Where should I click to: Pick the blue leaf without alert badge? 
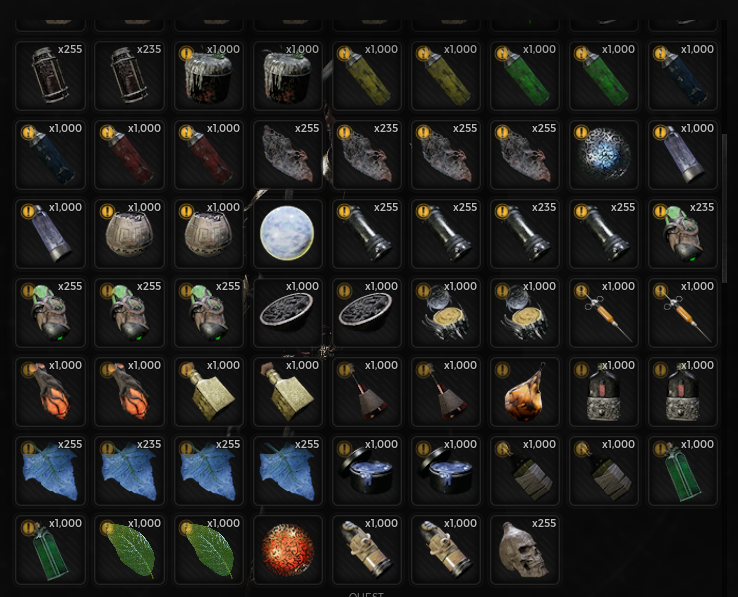tap(287, 471)
